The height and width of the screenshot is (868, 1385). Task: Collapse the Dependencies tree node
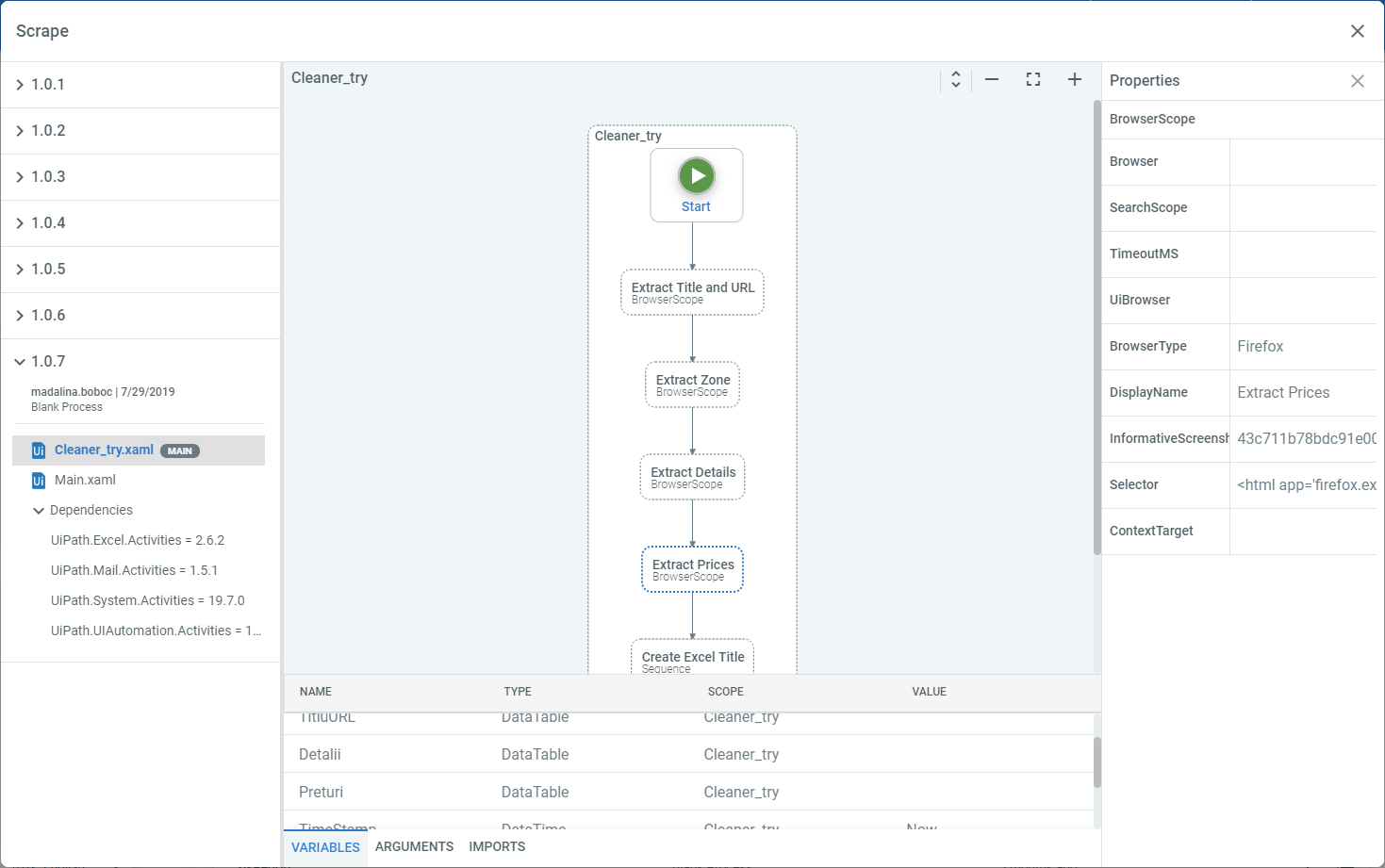(x=39, y=511)
